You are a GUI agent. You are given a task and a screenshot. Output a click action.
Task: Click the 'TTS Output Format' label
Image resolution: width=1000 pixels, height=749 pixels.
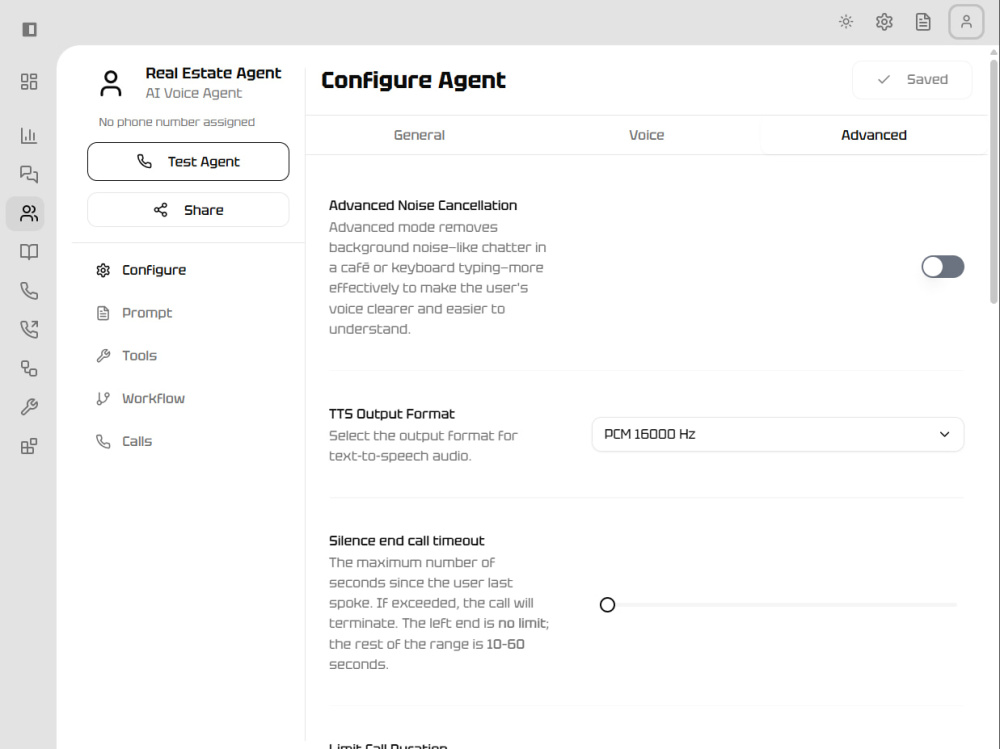[x=392, y=414]
